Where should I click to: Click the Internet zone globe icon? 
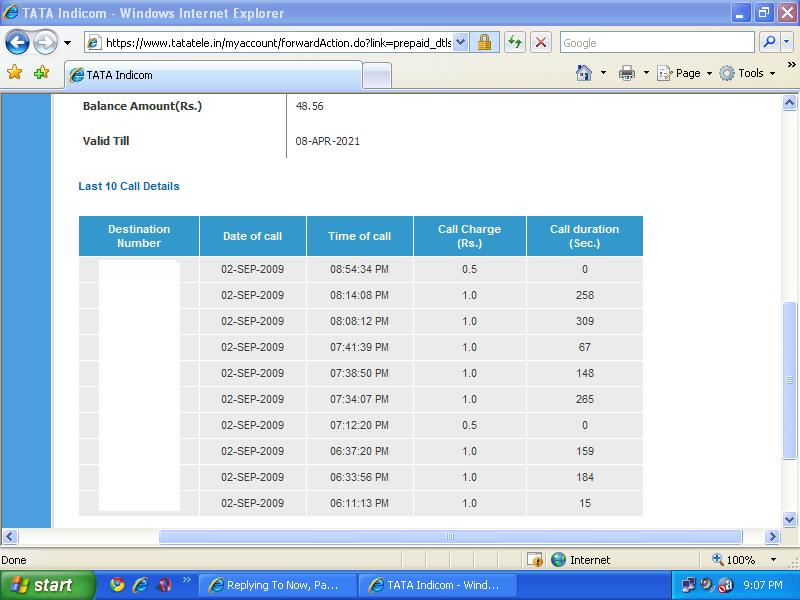tap(558, 560)
